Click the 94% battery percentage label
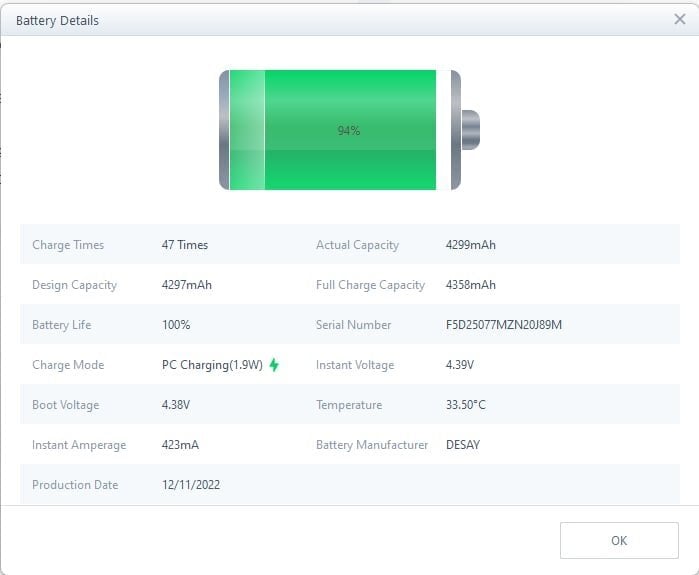 coord(348,131)
